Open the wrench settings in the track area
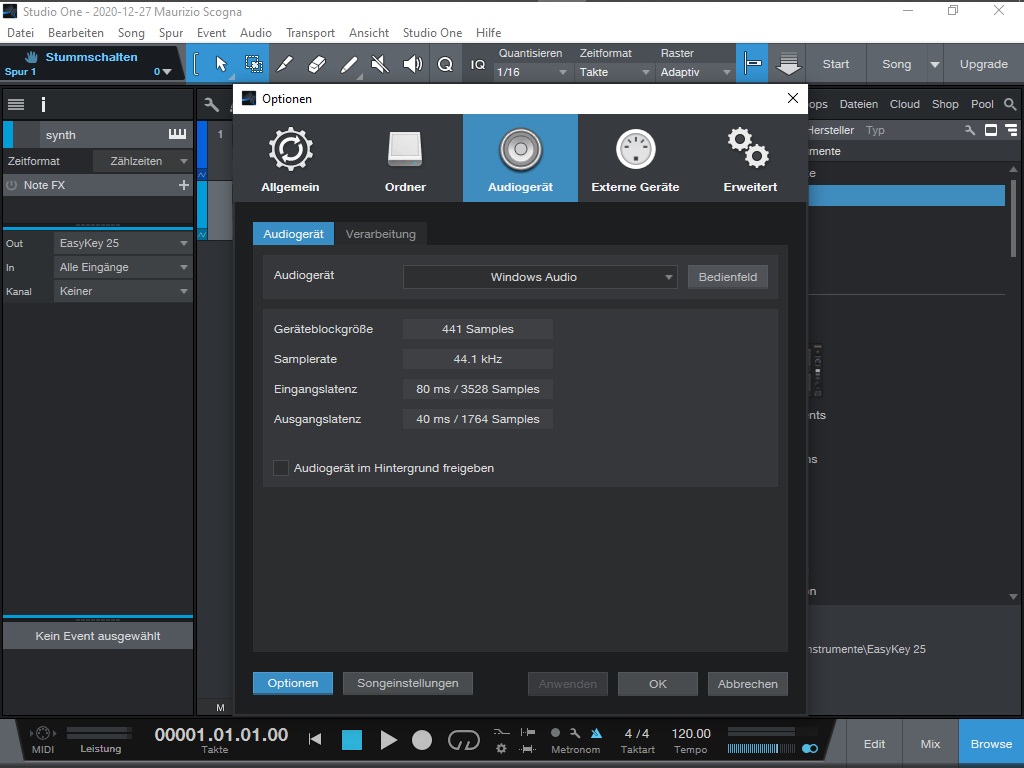 click(x=211, y=104)
